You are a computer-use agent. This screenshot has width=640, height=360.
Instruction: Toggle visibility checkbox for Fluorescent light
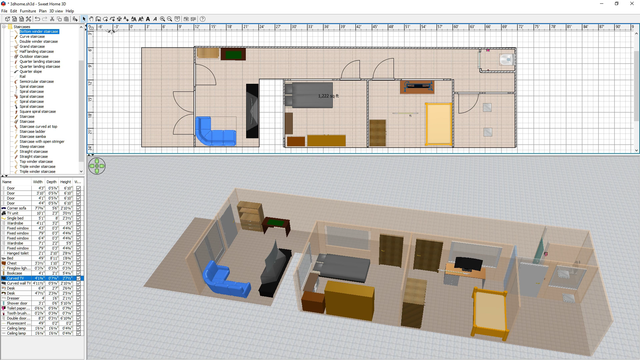point(78,323)
